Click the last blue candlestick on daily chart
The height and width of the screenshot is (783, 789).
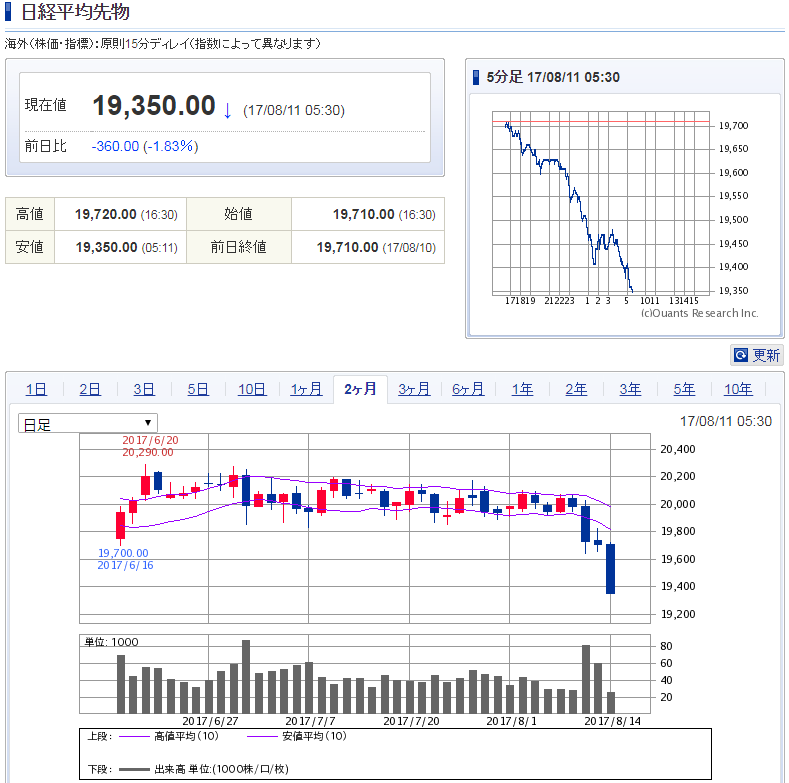(x=611, y=569)
